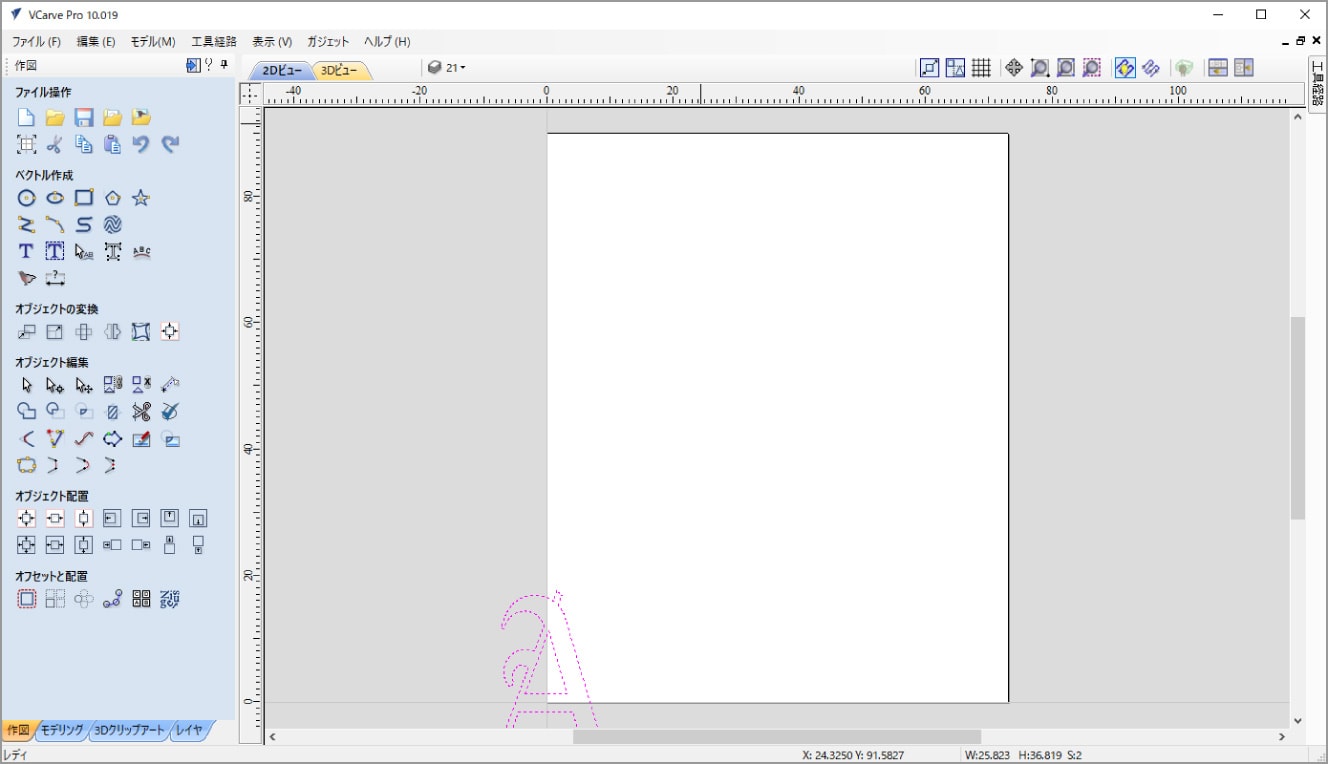Open the ガジェット menu
1328x764 pixels.
pyautogui.click(x=328, y=42)
